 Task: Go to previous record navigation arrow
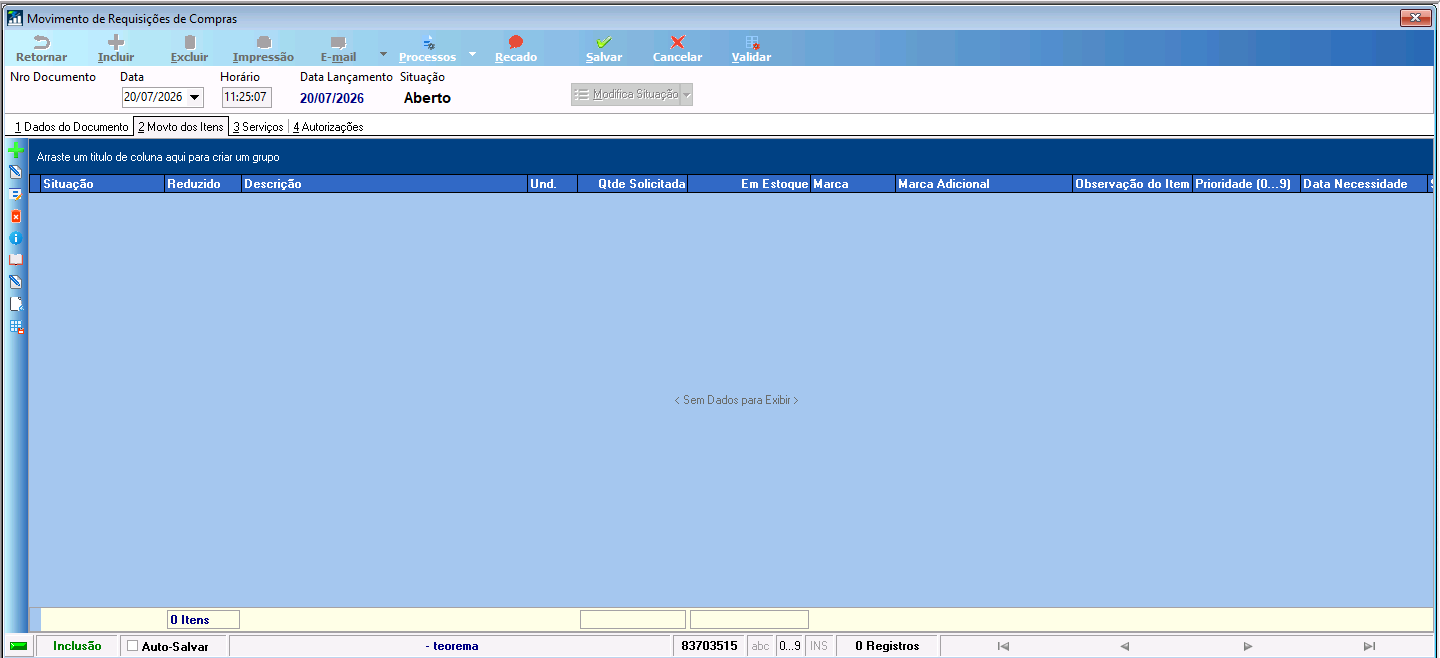point(1124,646)
